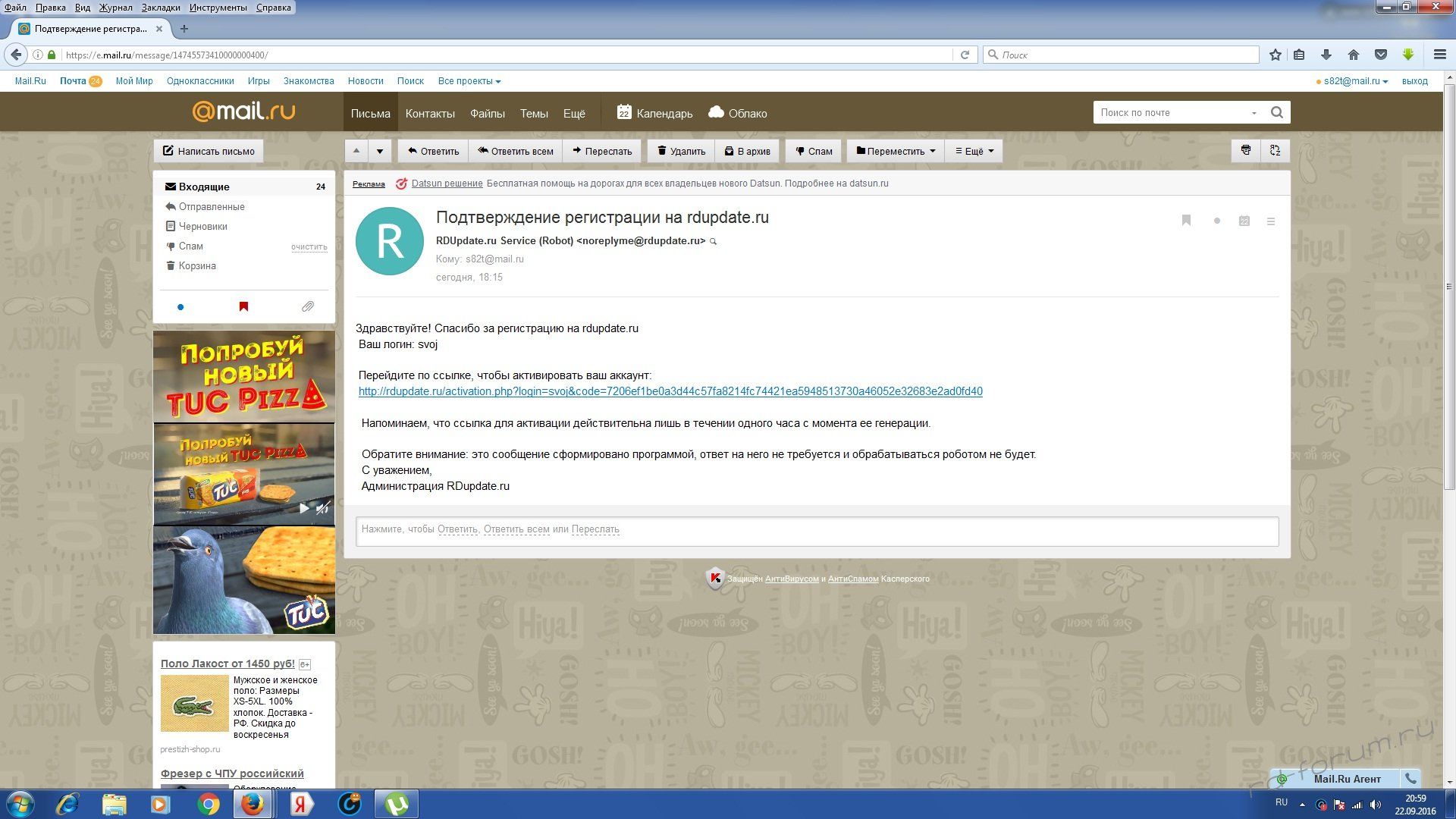Toggle the unread dot on this message
1456x819 pixels.
click(x=1217, y=221)
